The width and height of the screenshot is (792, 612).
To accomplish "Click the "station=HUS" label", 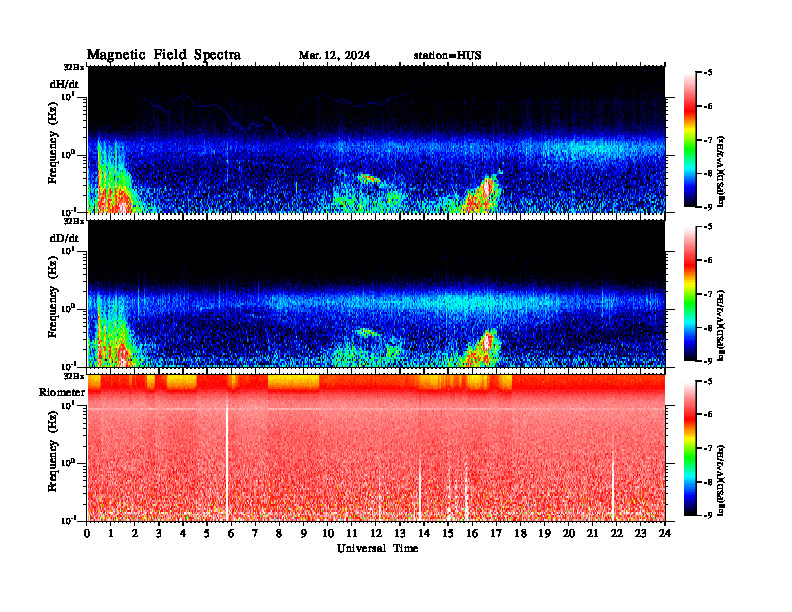I will tap(448, 56).
